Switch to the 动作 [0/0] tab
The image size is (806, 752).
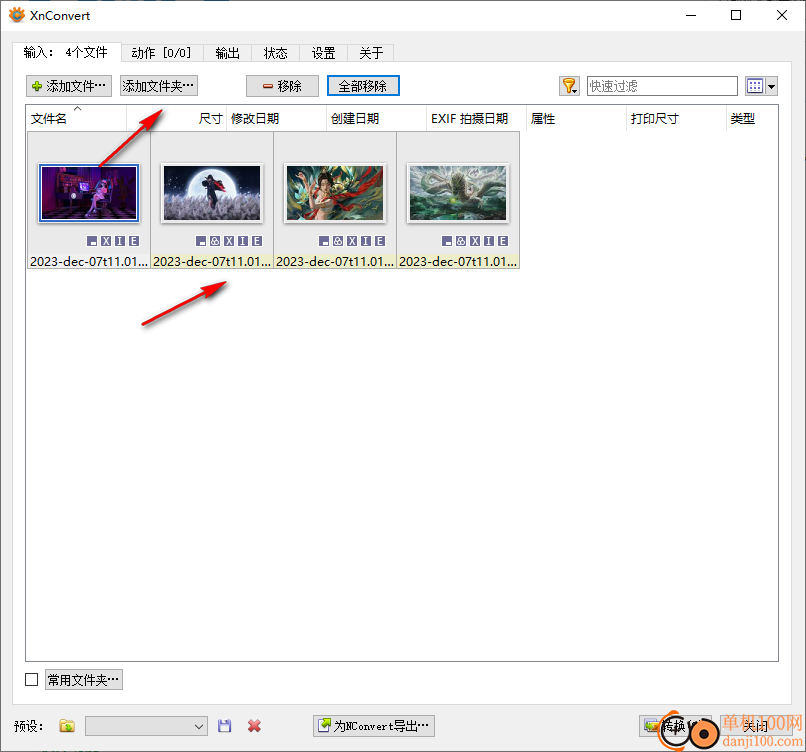[161, 53]
